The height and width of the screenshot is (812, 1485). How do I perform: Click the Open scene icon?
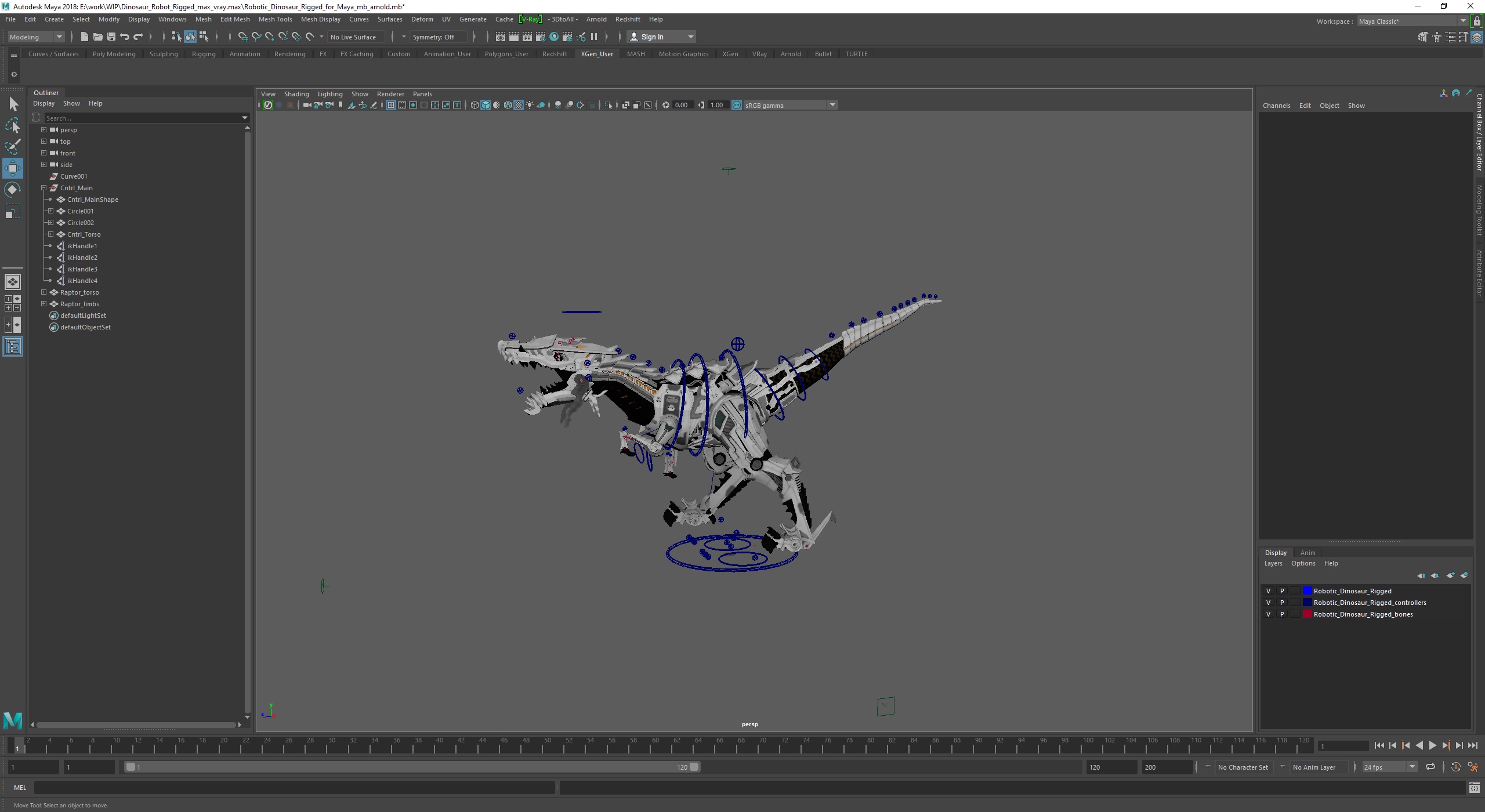pyautogui.click(x=97, y=37)
